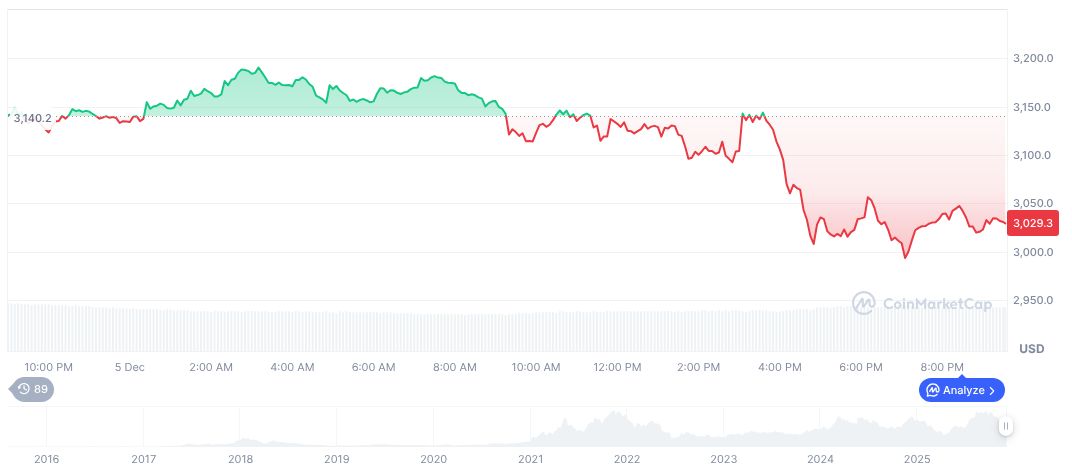1072x470 pixels.
Task: Click the 4:00 PM time axis label
Action: [780, 367]
